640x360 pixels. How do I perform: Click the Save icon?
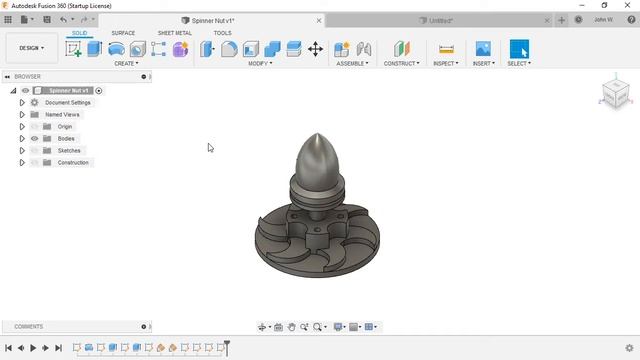(47, 20)
